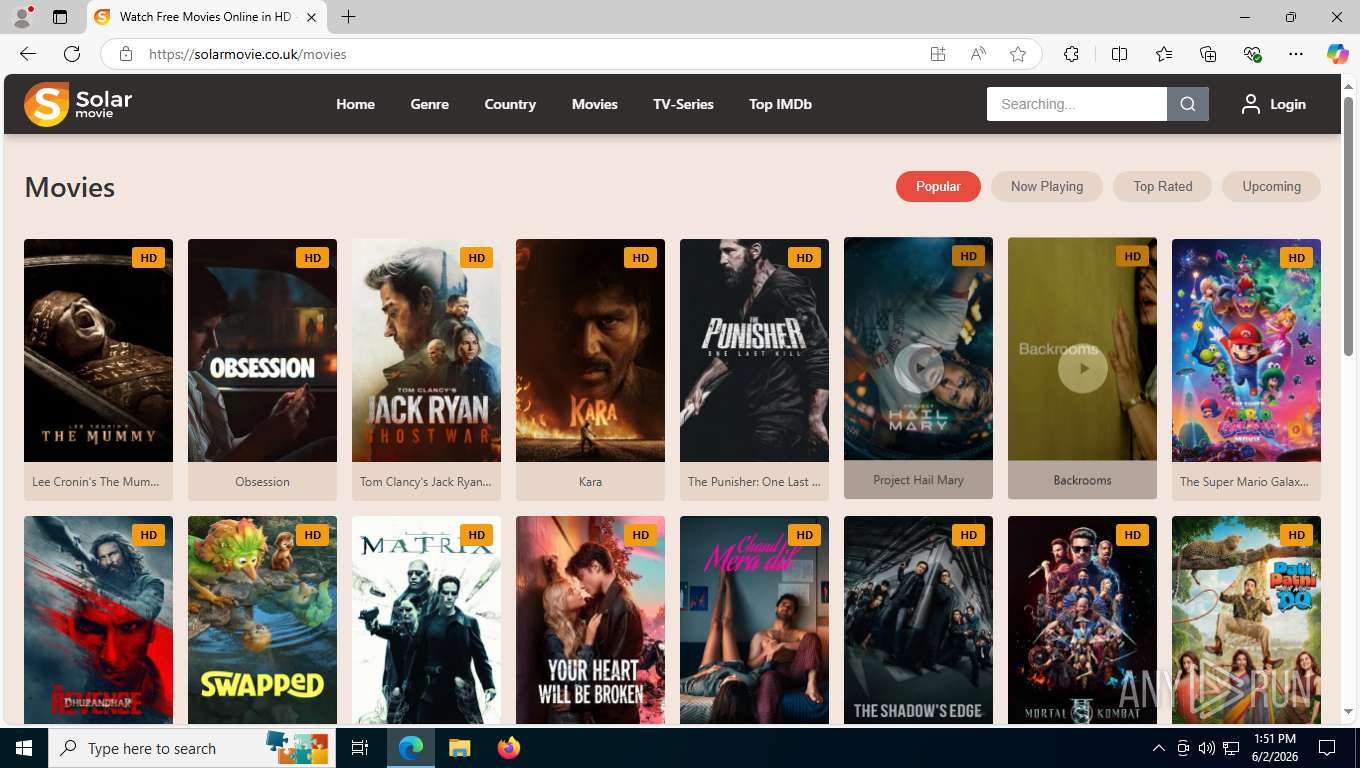
Task: Open the Swapped movie poster
Action: point(262,620)
